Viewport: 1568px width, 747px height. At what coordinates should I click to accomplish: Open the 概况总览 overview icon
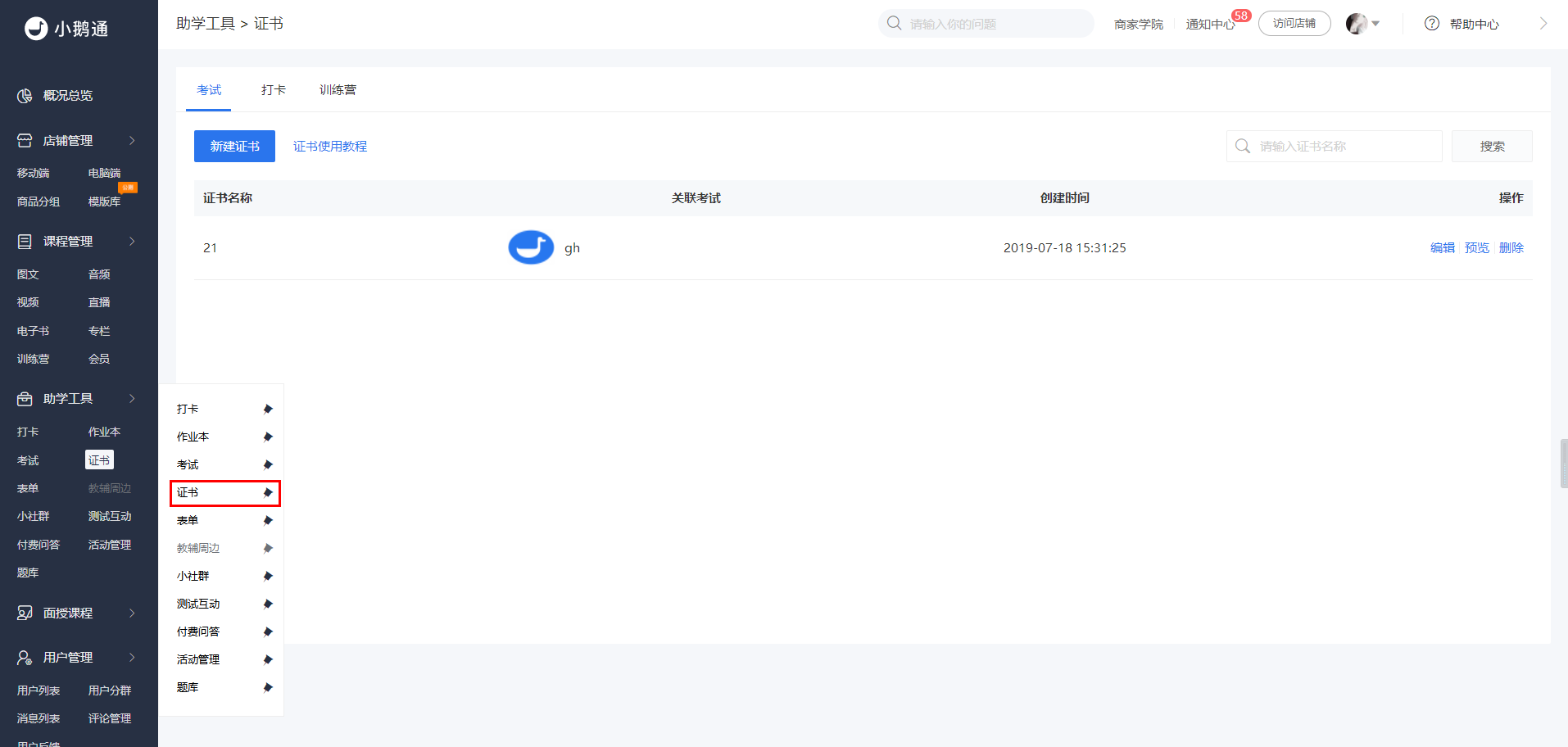(25, 96)
